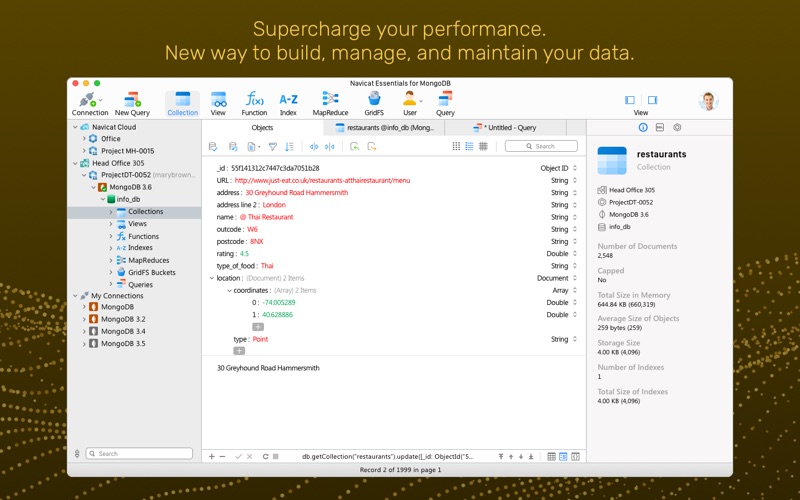Click the stop square icon in bottom bar
Screen dimensions: 800x500
click(276, 457)
